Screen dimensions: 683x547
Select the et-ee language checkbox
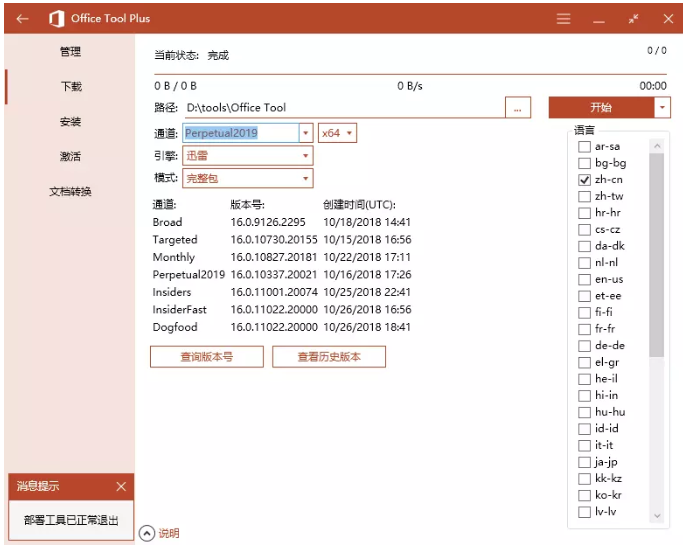(x=584, y=296)
